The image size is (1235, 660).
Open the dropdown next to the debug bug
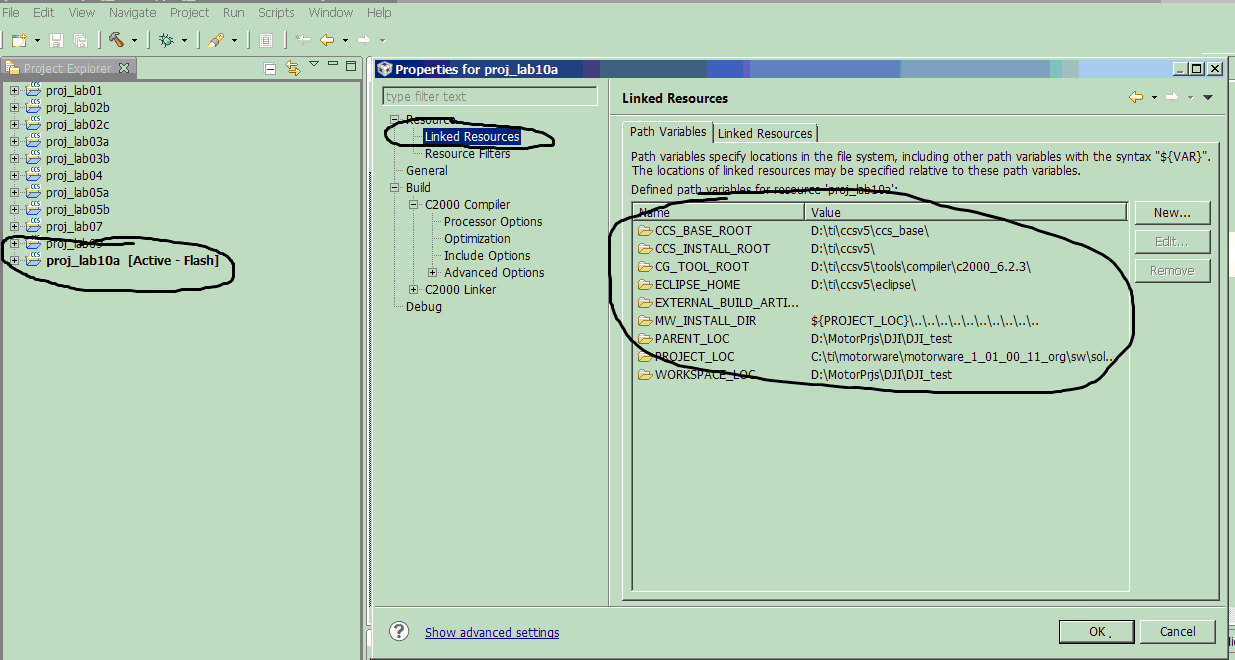pos(184,41)
